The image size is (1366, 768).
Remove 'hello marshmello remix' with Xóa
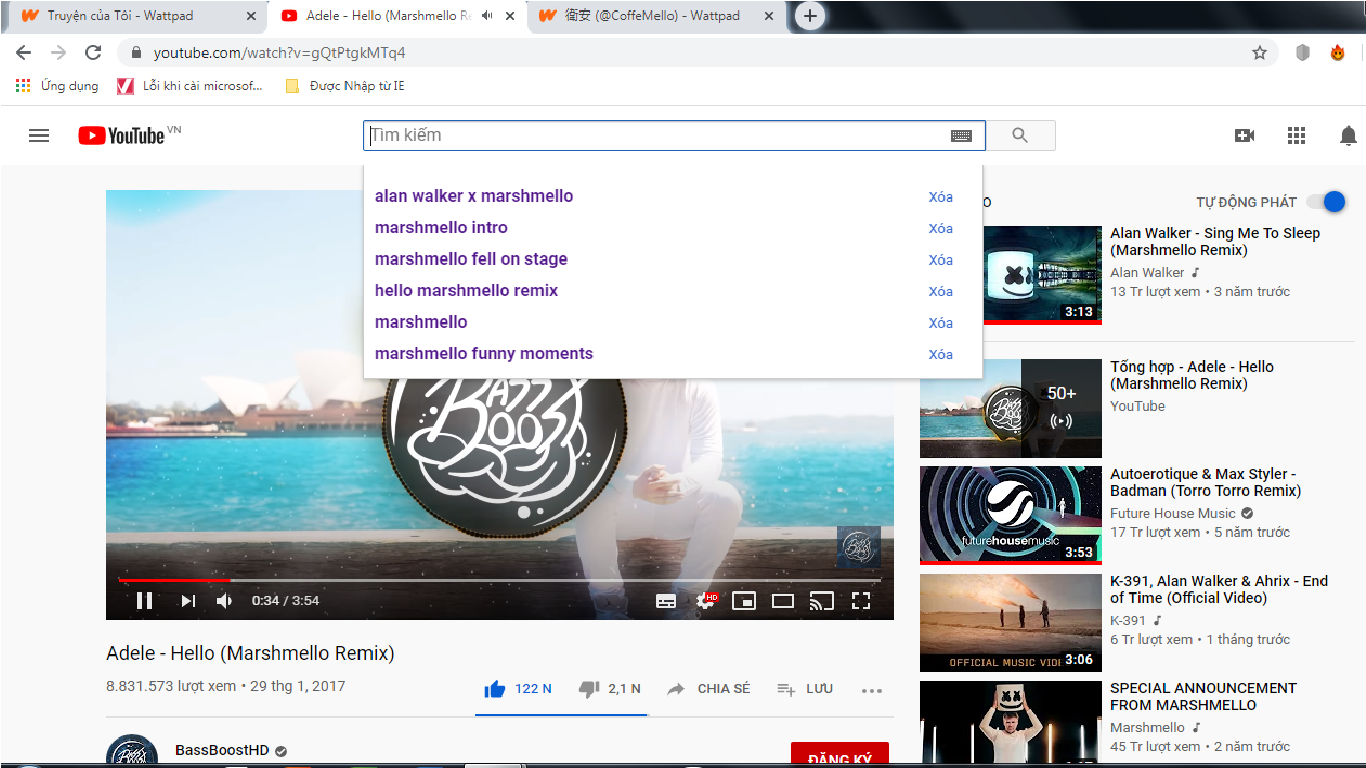[940, 291]
